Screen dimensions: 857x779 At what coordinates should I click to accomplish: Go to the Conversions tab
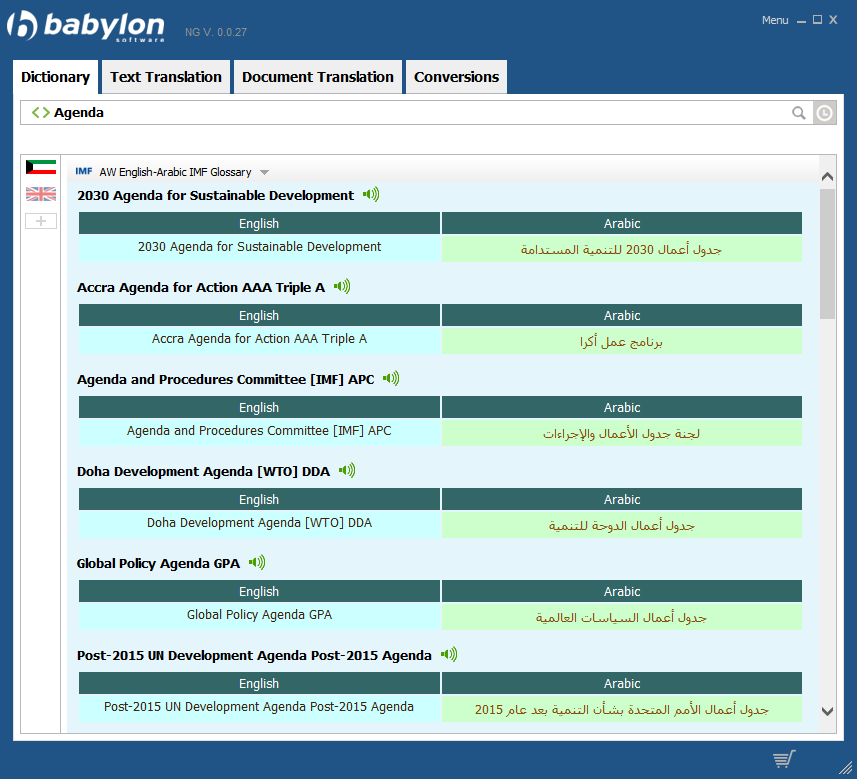(x=456, y=77)
